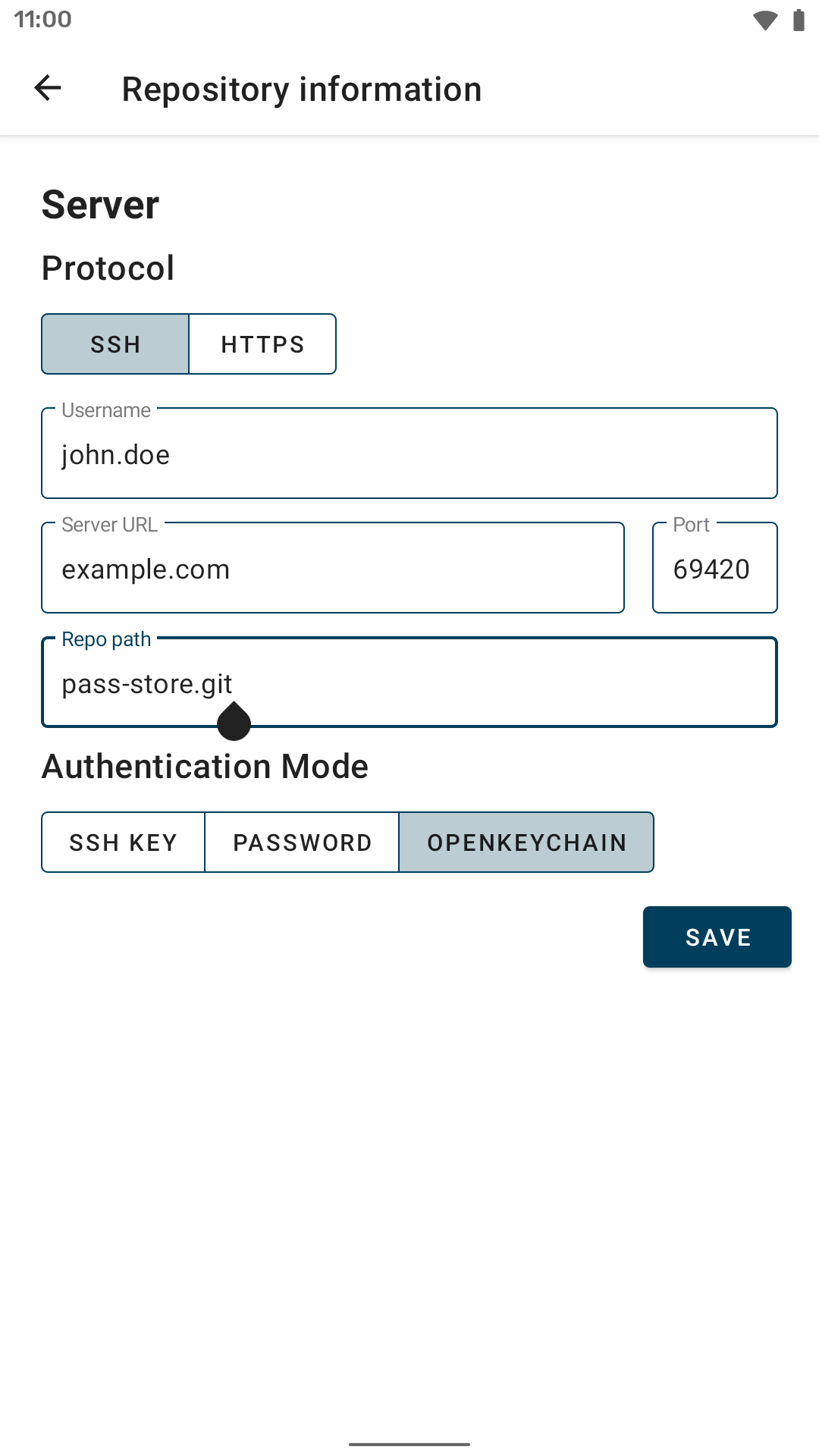Edit the Port field showing 69420
This screenshot has height=1456, width=819.
pyautogui.click(x=714, y=569)
